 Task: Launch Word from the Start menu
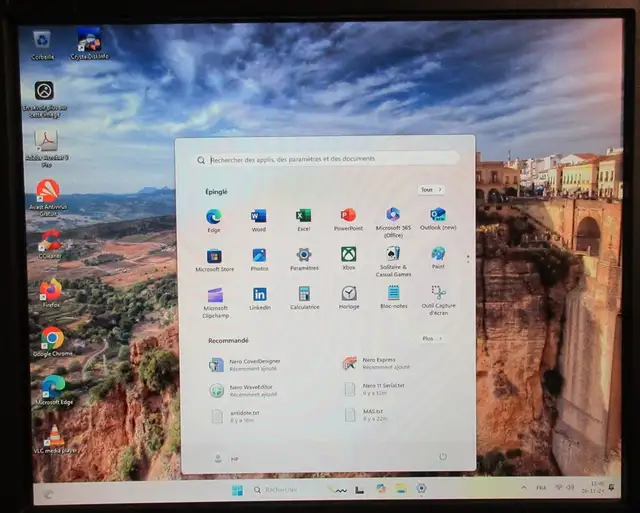[x=258, y=220]
